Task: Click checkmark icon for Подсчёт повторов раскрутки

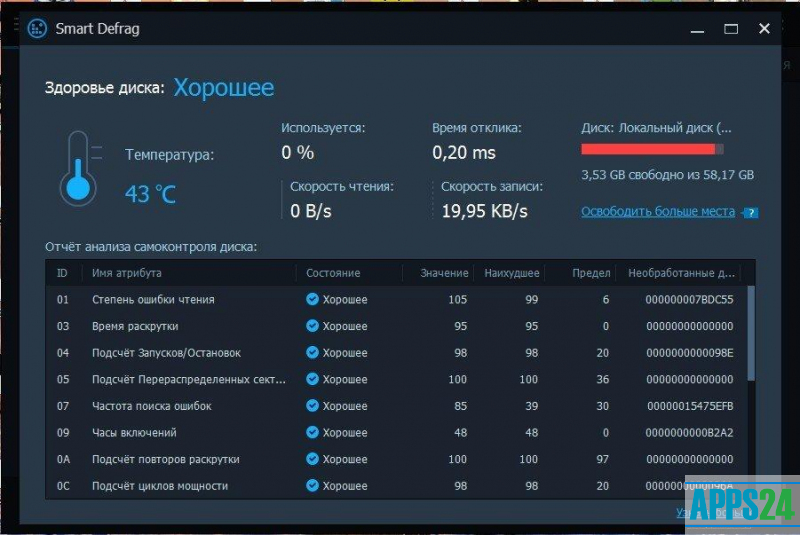Action: [x=312, y=459]
